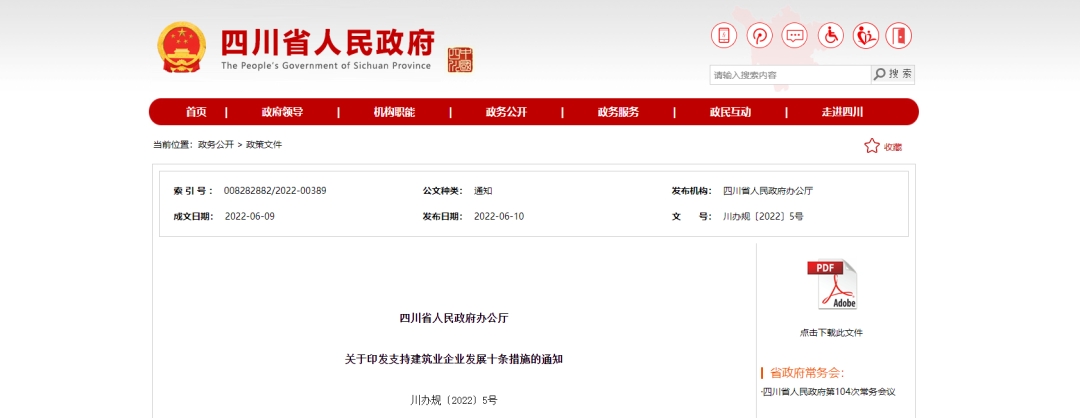Click the English subtitle of the site

coord(326,66)
